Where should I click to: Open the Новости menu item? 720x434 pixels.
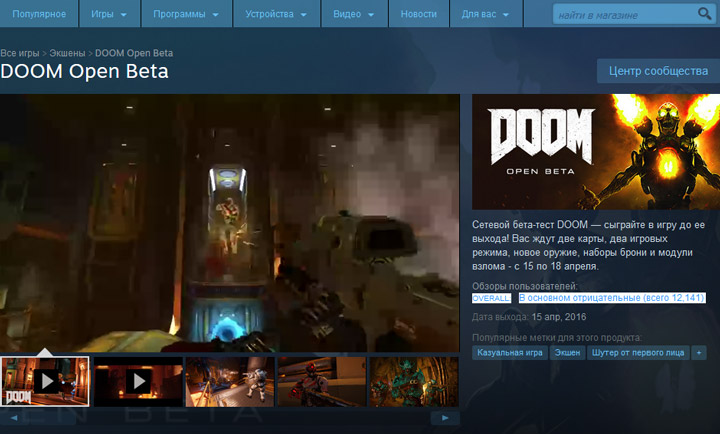pyautogui.click(x=419, y=14)
